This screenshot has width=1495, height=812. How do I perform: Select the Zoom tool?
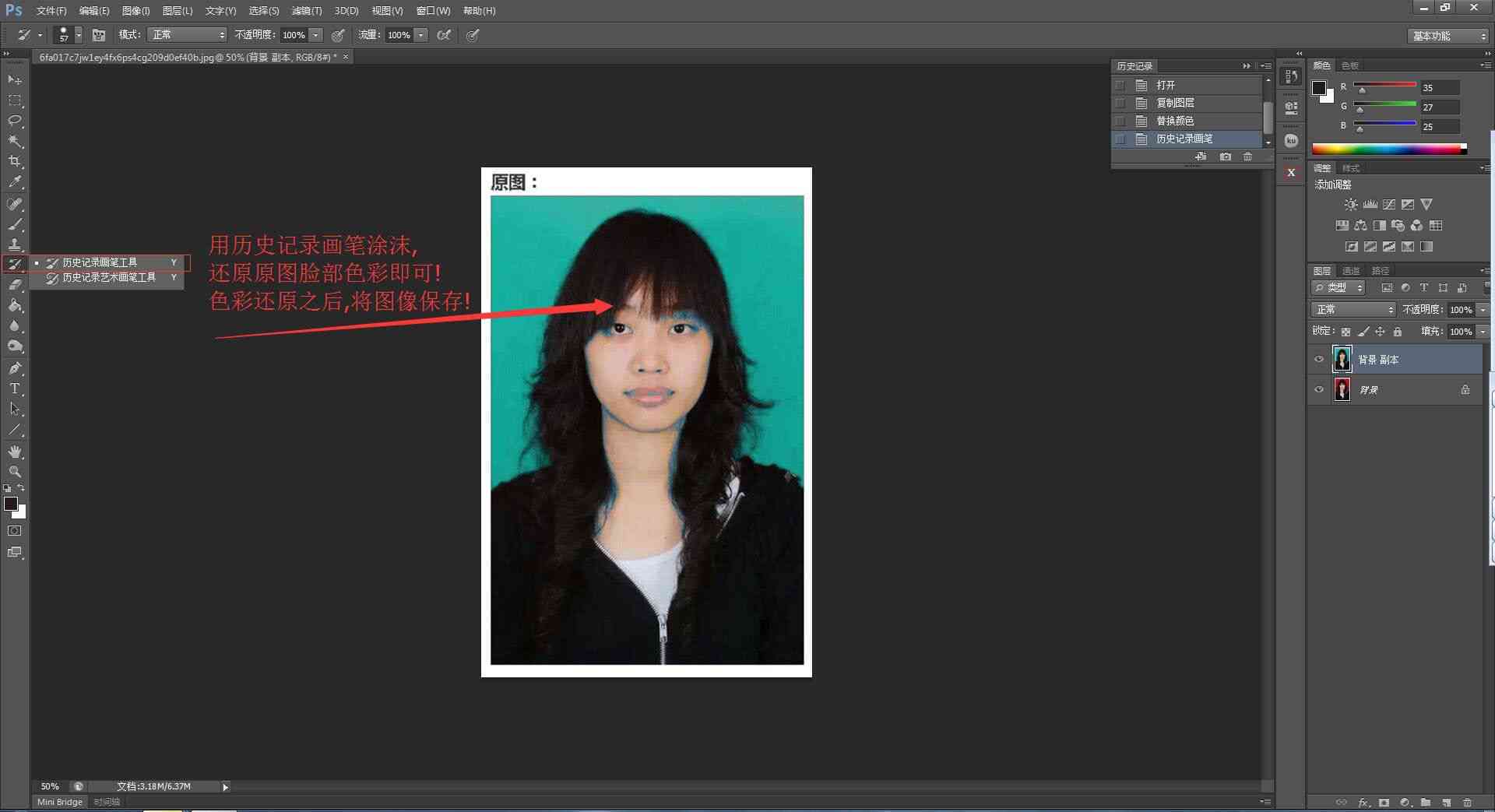tap(15, 472)
